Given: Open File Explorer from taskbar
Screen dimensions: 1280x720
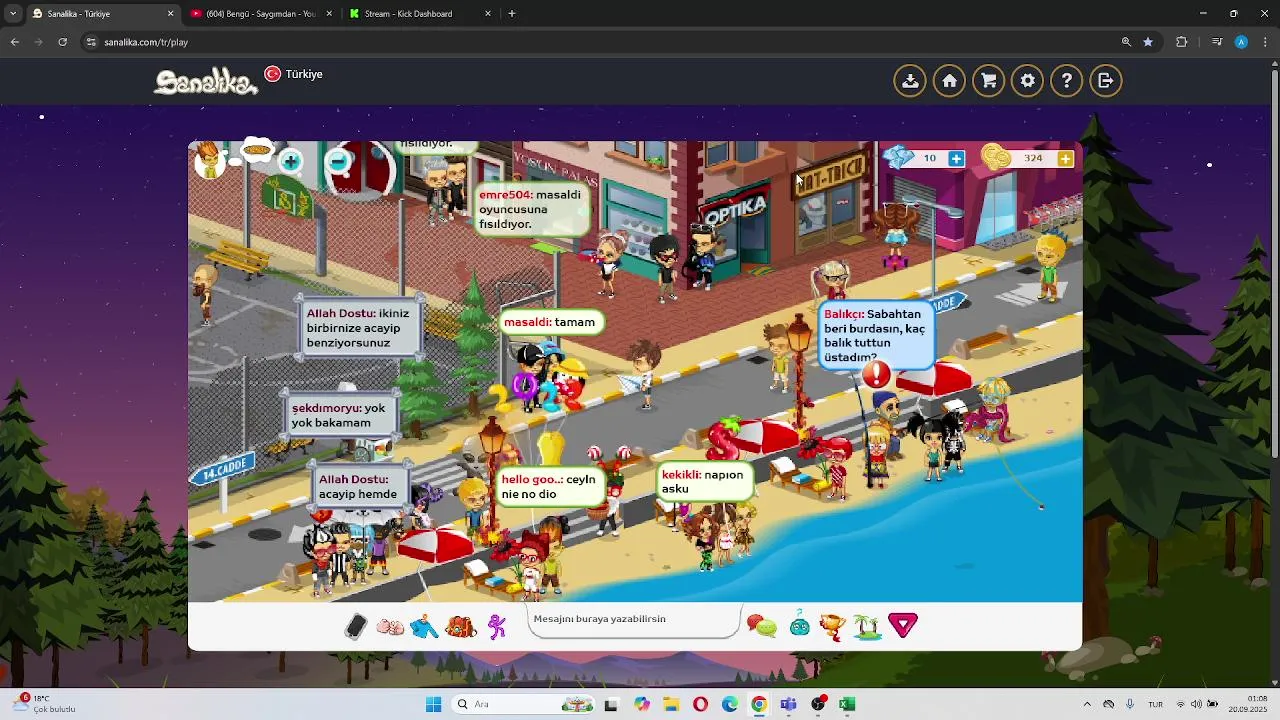Looking at the screenshot, I should 671,704.
